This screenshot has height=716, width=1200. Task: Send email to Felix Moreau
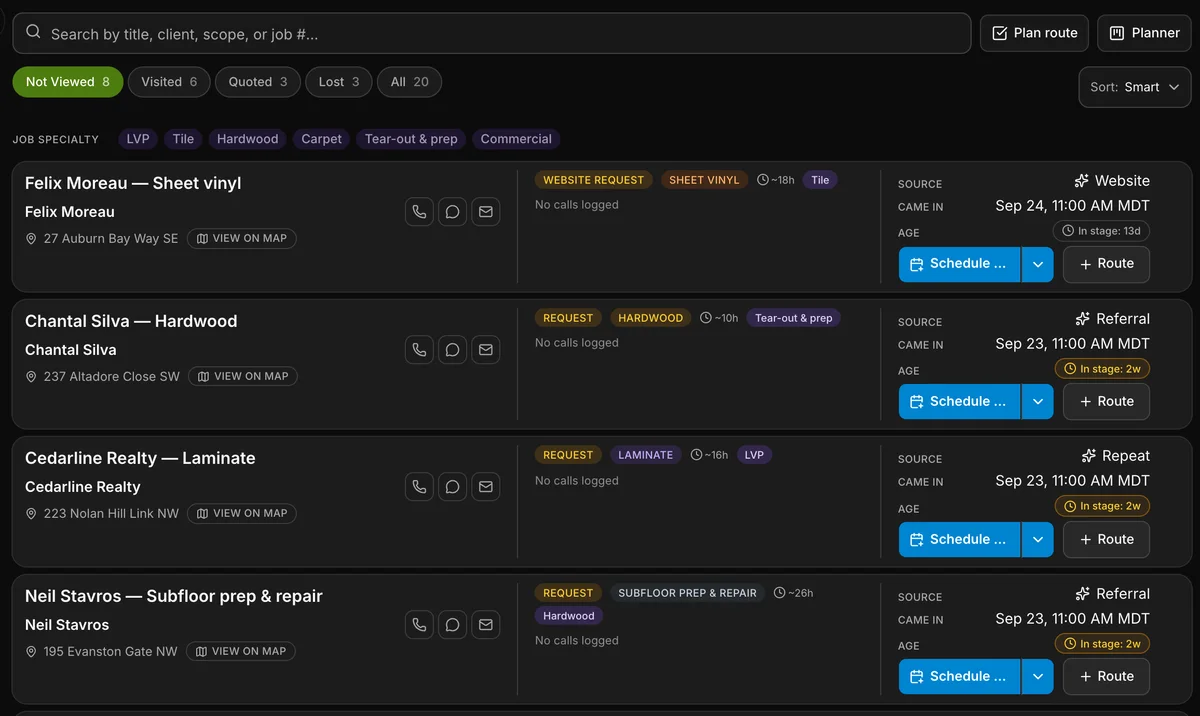click(x=486, y=212)
